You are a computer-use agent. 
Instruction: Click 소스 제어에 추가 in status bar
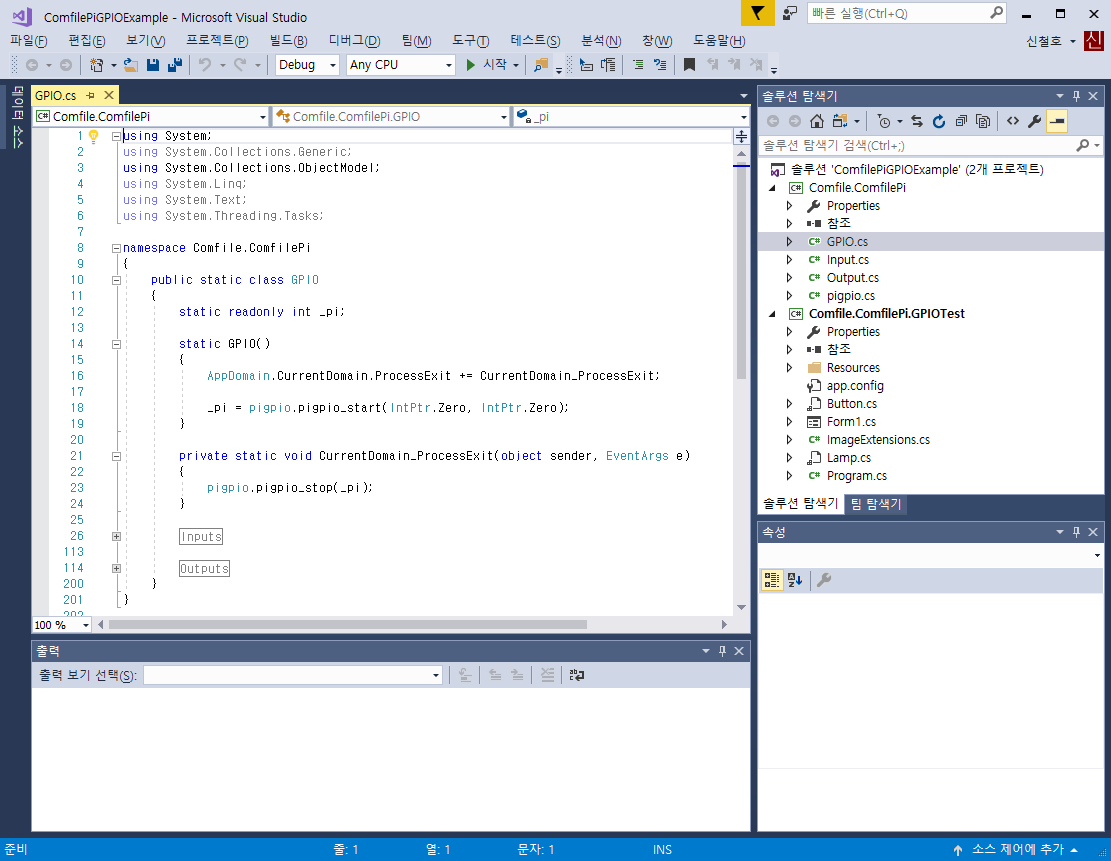coord(1017,849)
